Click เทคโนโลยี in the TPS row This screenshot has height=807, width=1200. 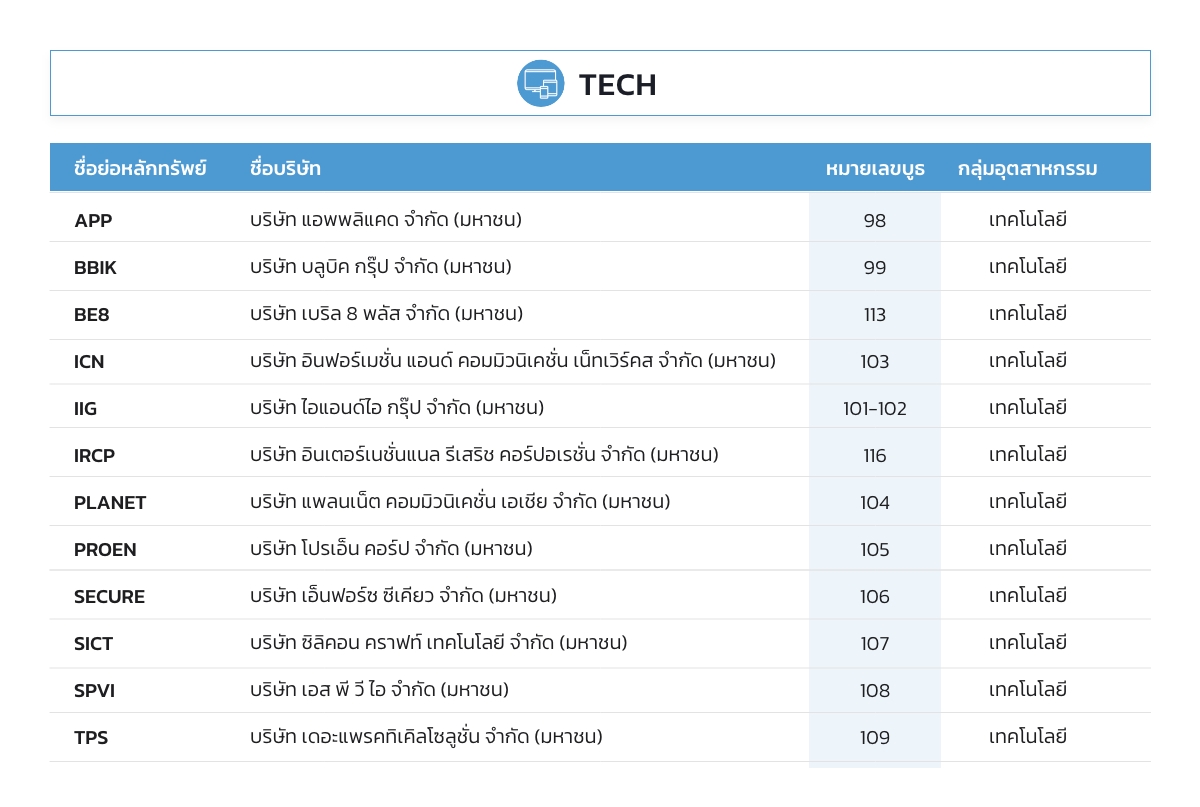click(1028, 736)
